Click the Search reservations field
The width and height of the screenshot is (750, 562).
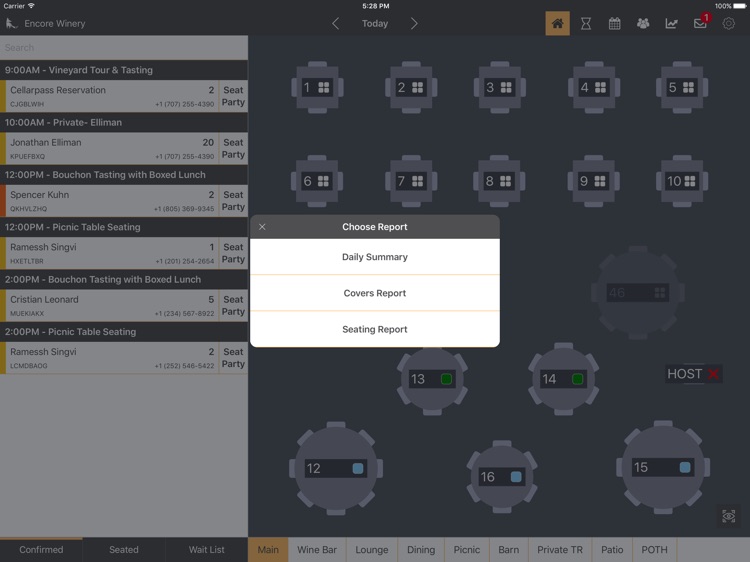click(124, 48)
